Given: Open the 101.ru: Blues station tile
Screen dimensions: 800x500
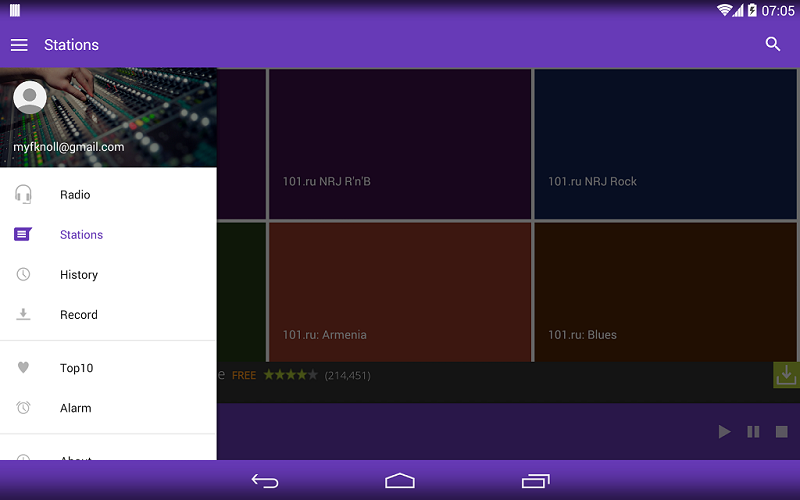Looking at the screenshot, I should 665,292.
